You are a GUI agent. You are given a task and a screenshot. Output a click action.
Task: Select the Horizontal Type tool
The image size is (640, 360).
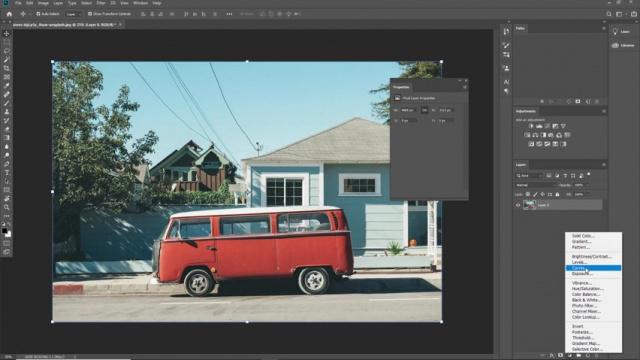[7, 173]
